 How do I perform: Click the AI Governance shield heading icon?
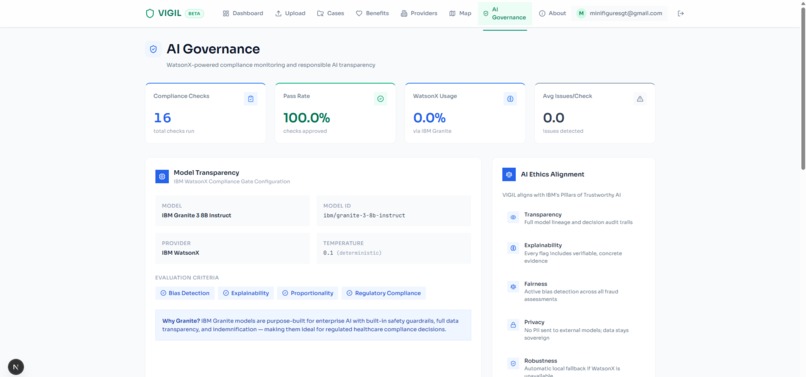point(153,49)
